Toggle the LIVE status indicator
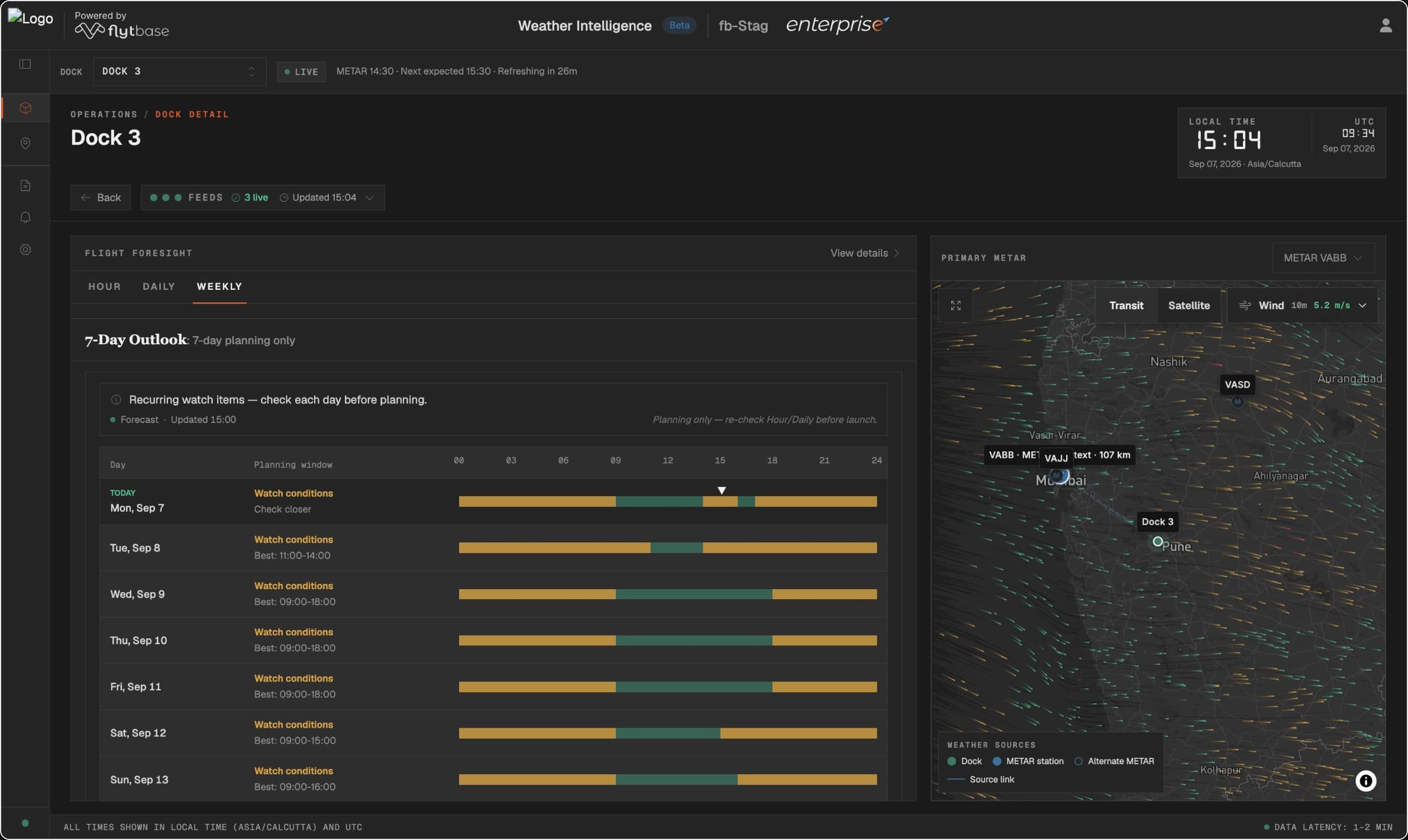Viewport: 1408px width, 840px height. 301,72
